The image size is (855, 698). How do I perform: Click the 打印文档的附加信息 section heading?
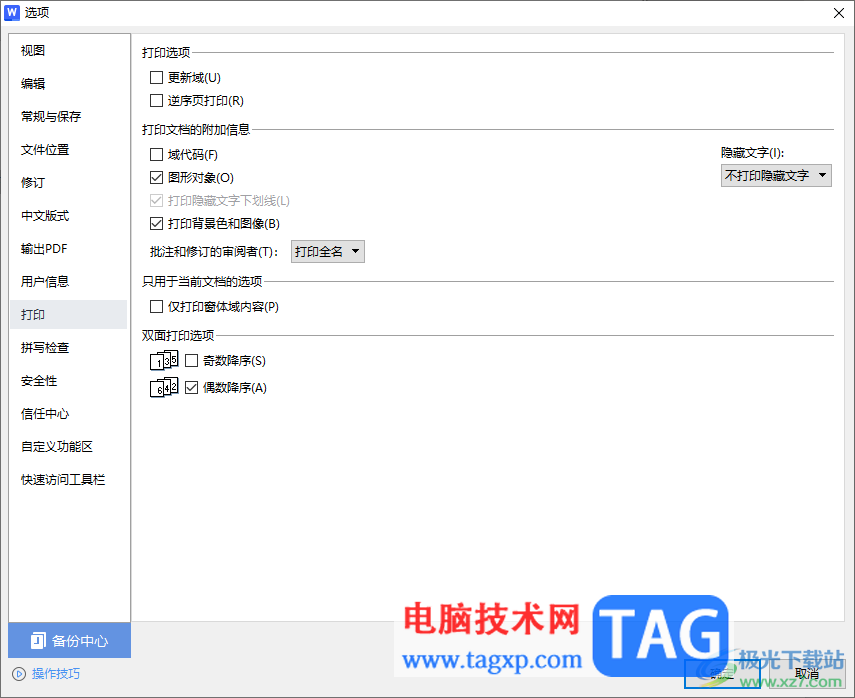click(x=196, y=130)
